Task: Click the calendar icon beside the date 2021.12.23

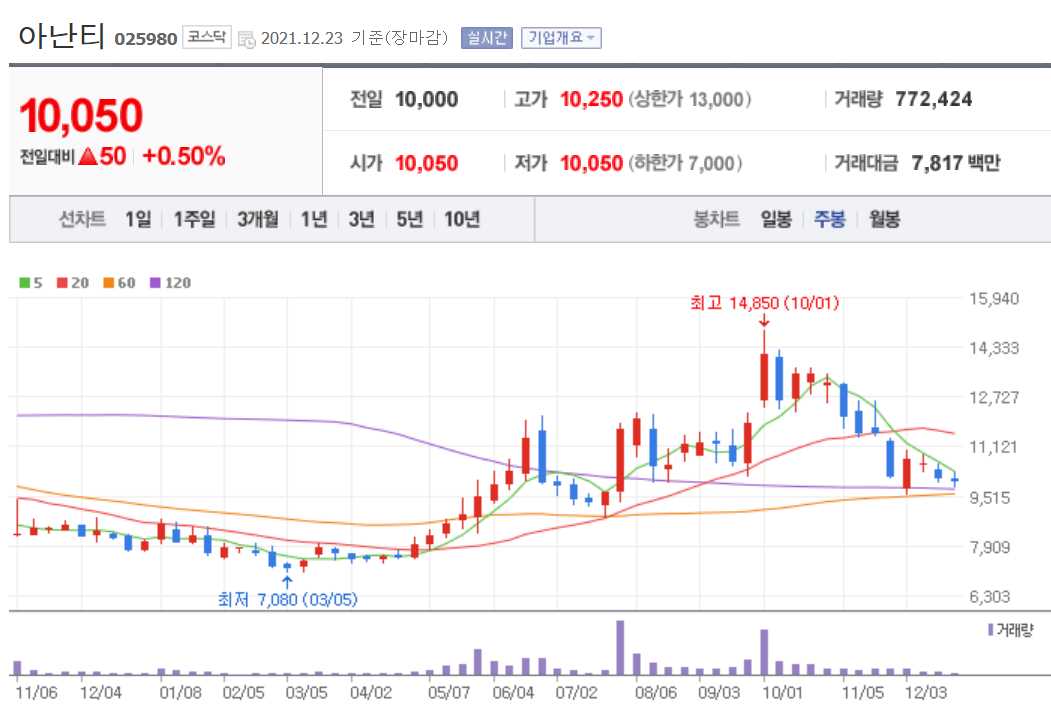Action: click(249, 35)
